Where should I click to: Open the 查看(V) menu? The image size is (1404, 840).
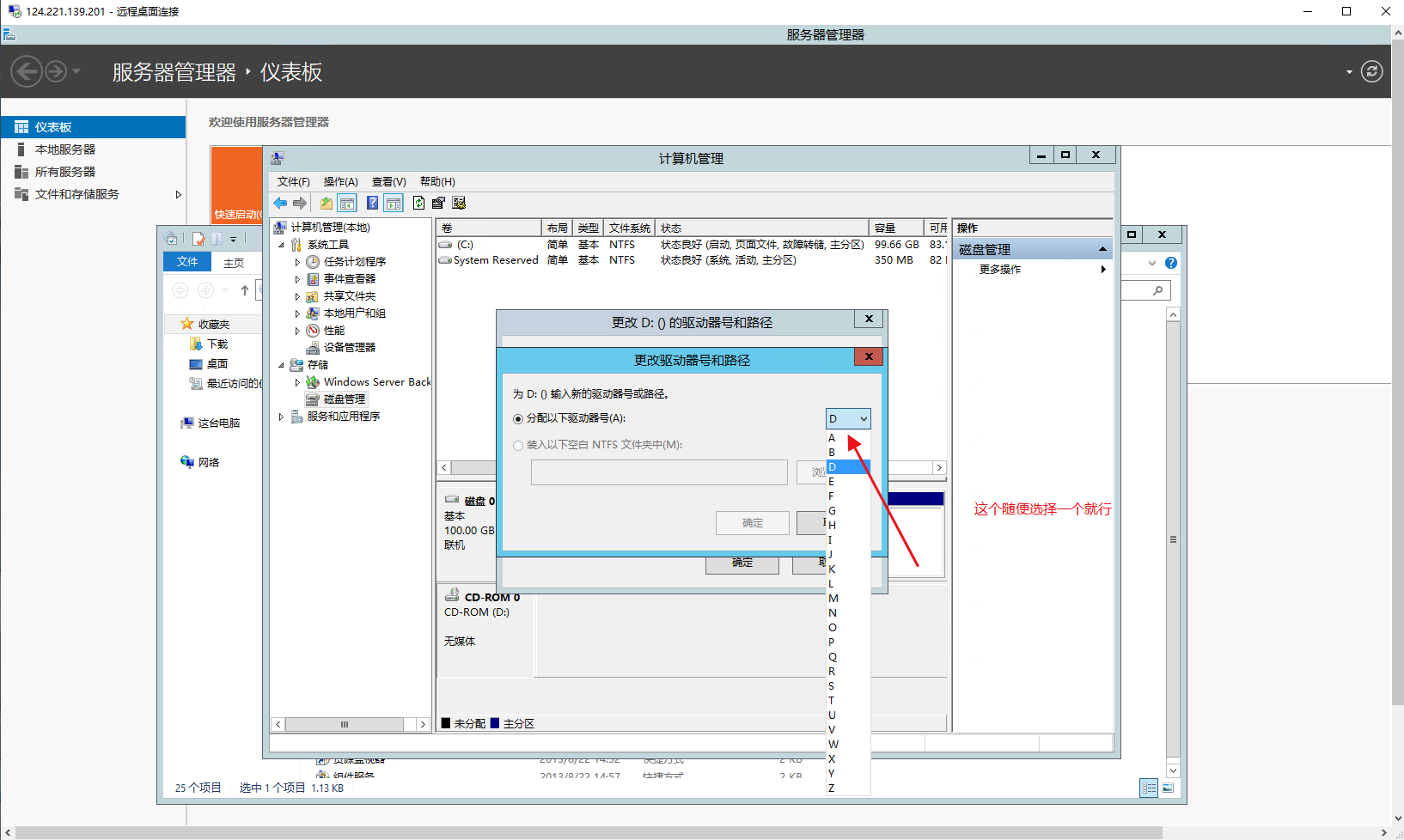[388, 182]
